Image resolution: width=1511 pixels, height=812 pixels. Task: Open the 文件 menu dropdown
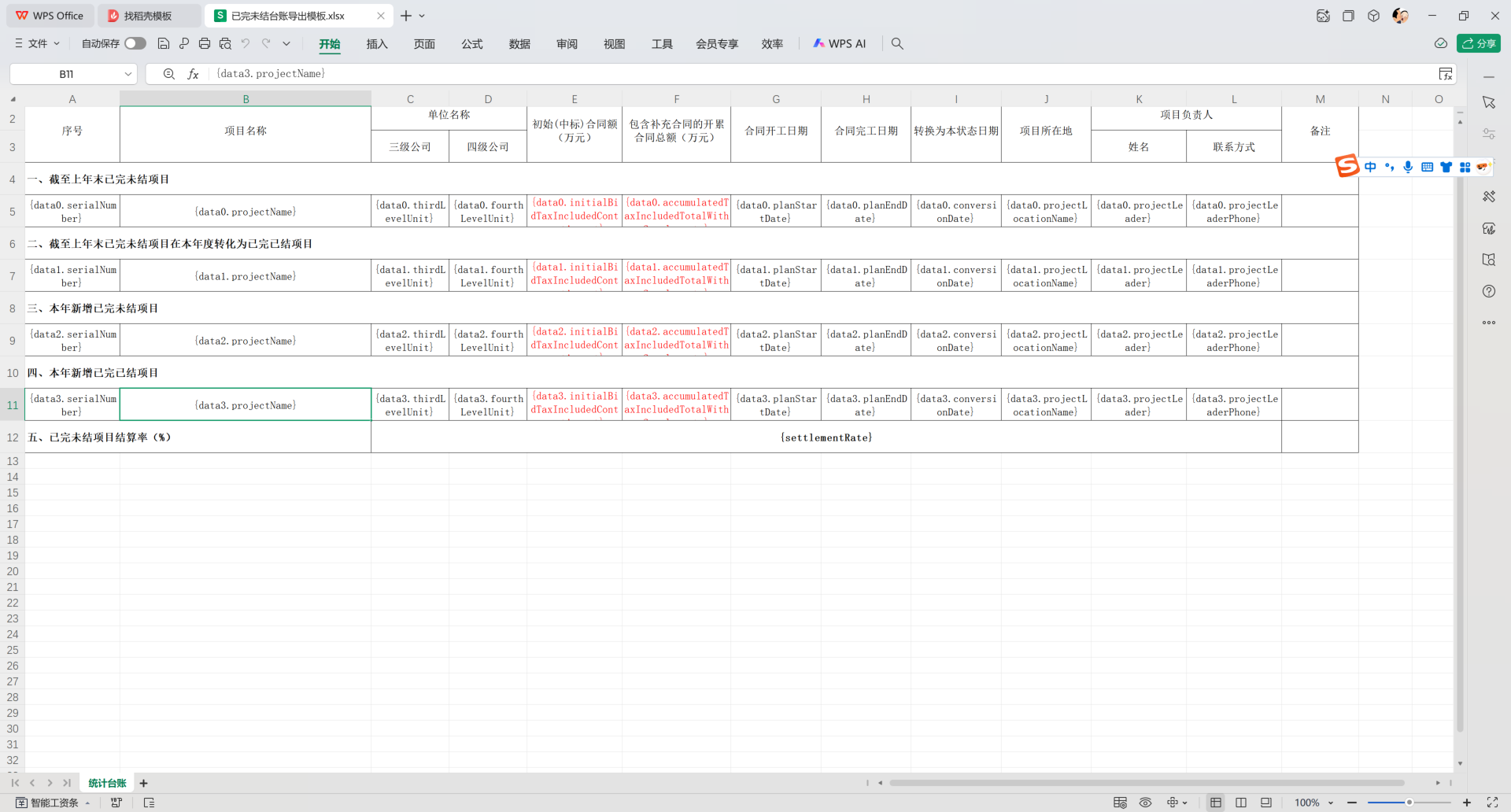pyautogui.click(x=37, y=44)
